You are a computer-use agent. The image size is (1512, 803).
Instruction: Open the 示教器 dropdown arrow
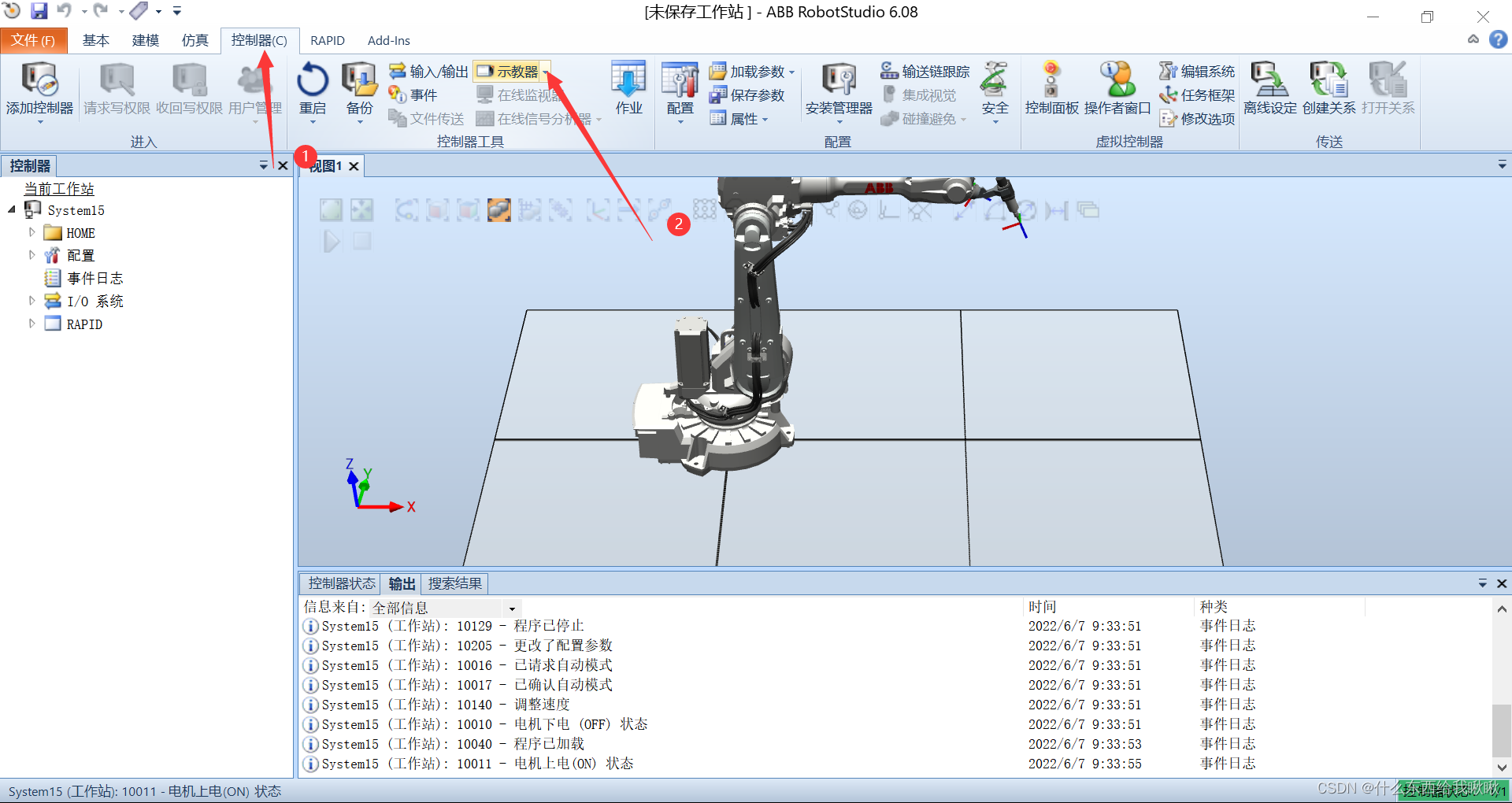(546, 72)
